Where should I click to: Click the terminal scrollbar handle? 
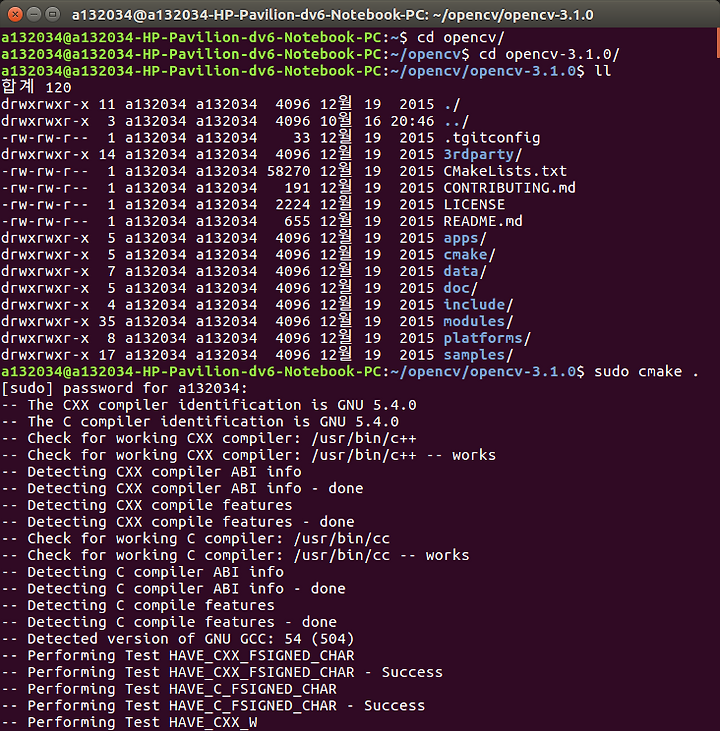click(717, 43)
